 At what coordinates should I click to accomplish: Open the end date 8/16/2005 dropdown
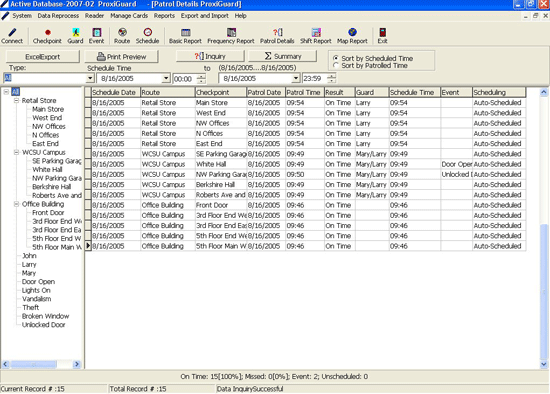click(x=296, y=78)
